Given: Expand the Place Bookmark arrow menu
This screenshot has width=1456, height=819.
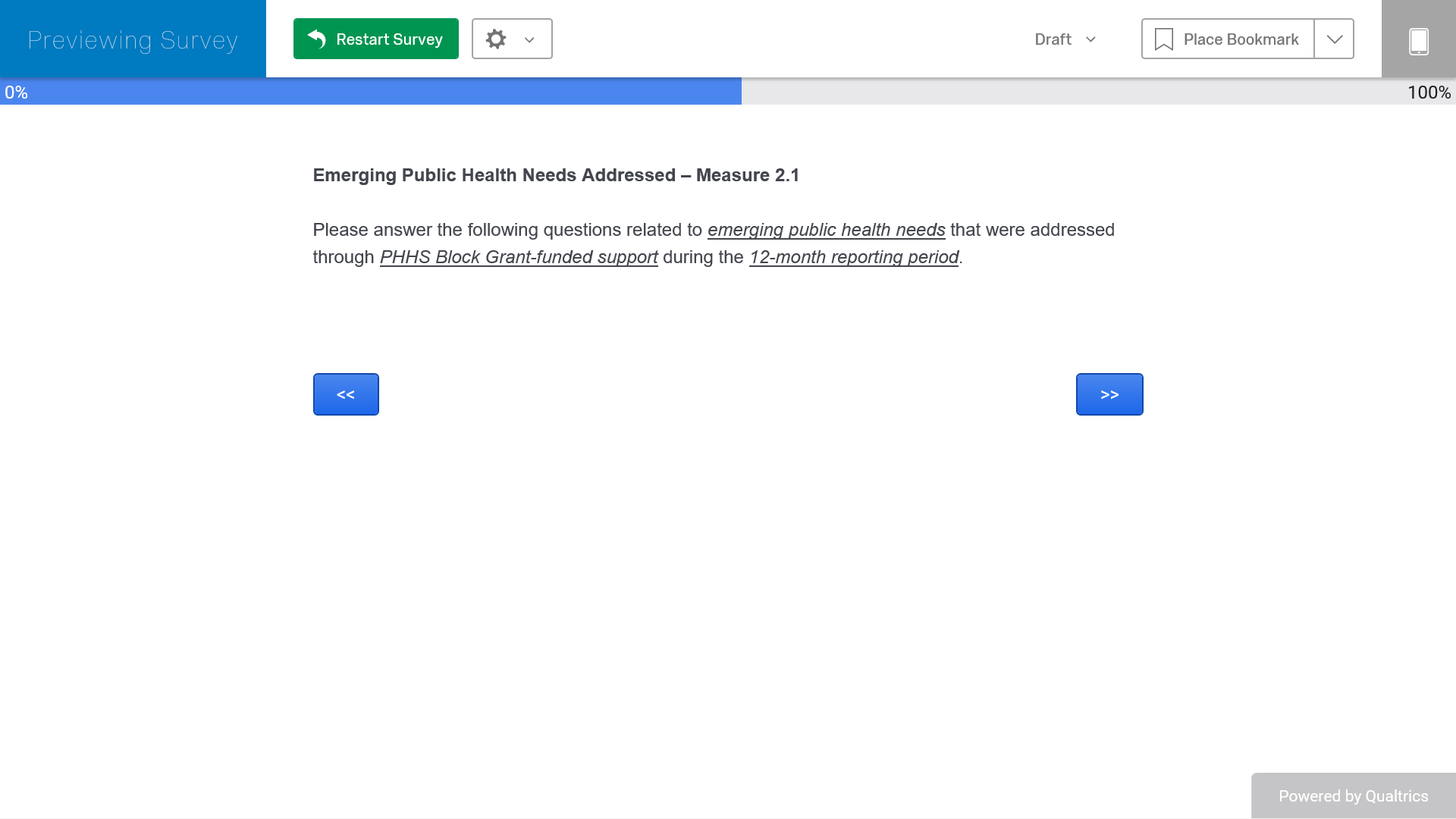Looking at the screenshot, I should 1334,39.
